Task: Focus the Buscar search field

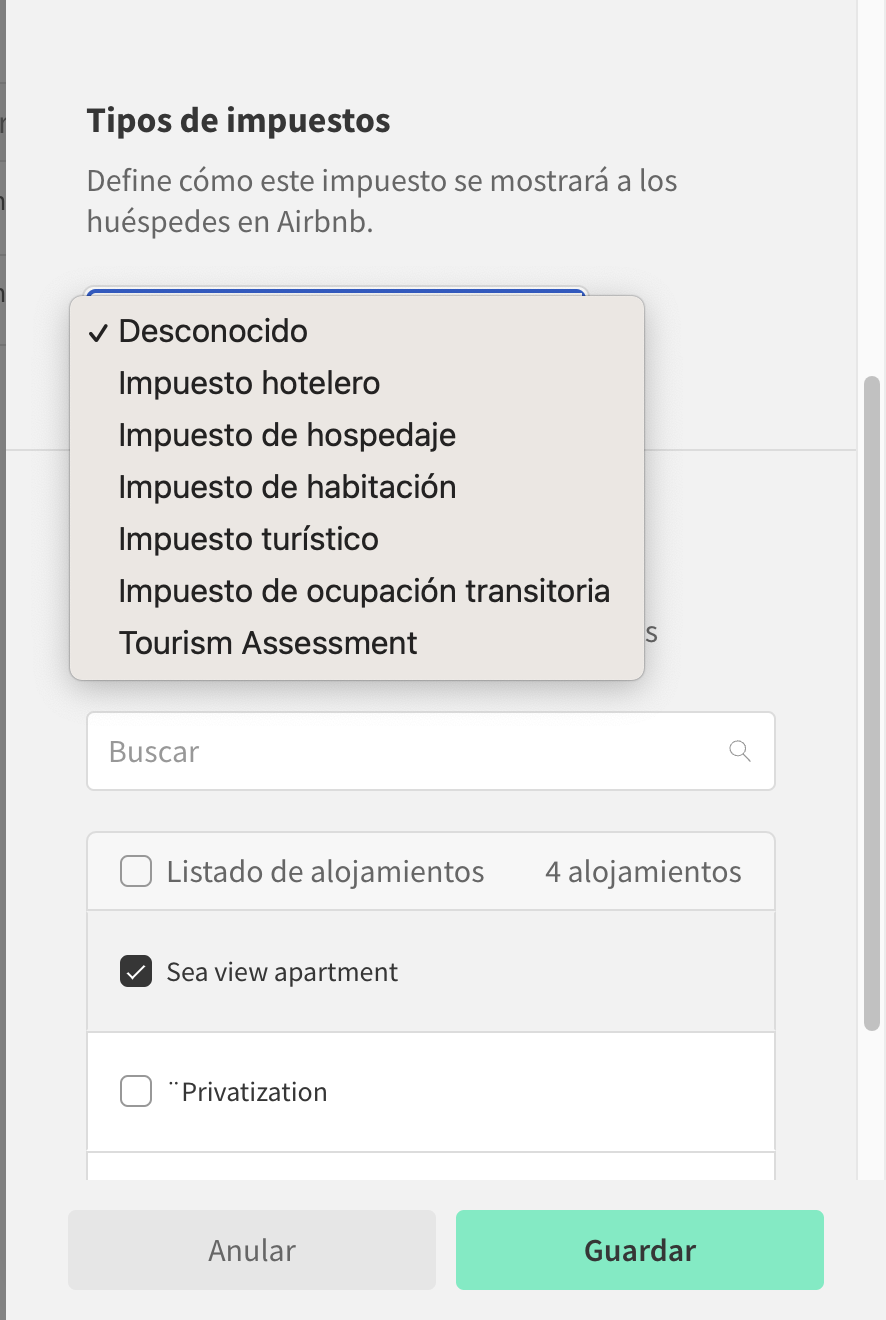Action: click(400, 751)
